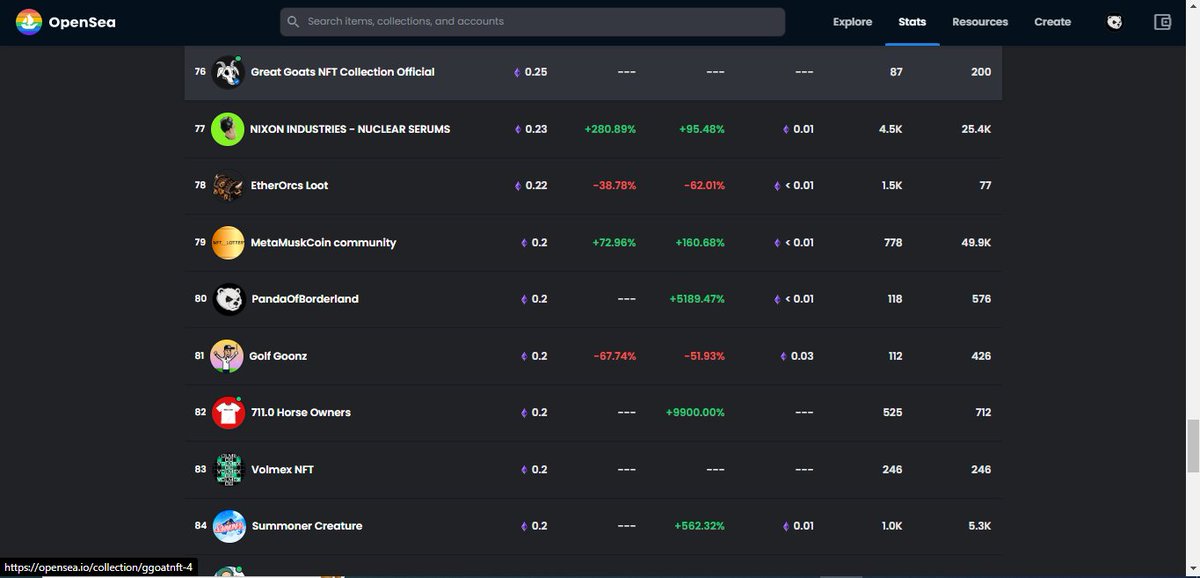This screenshot has height=578, width=1200.
Task: Open PandaOfBorderland collection
Action: (x=304, y=299)
